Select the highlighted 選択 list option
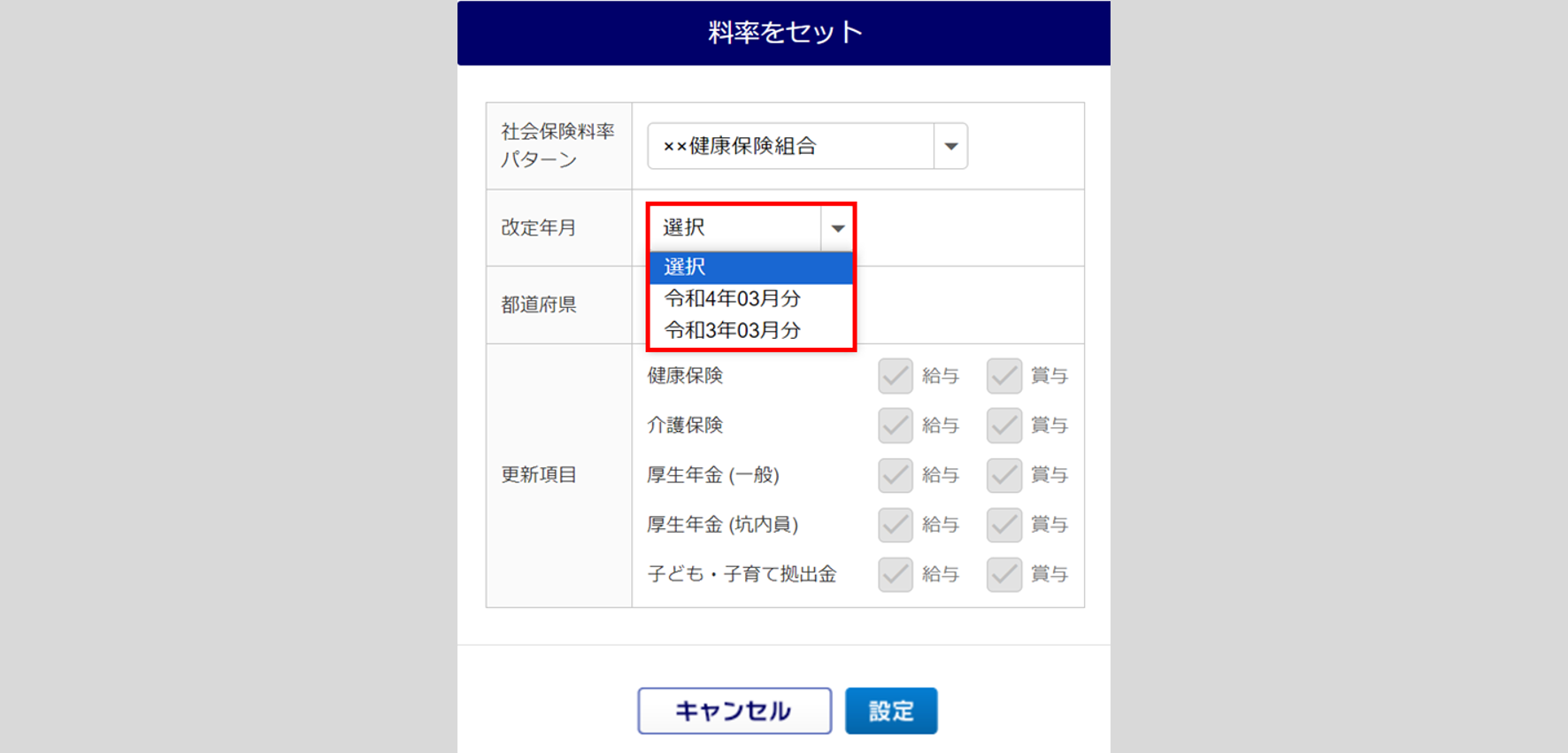1568x753 pixels. tap(750, 267)
